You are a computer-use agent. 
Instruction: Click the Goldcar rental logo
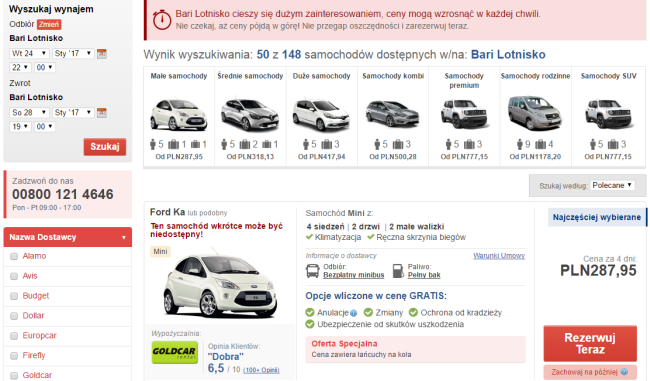[175, 352]
